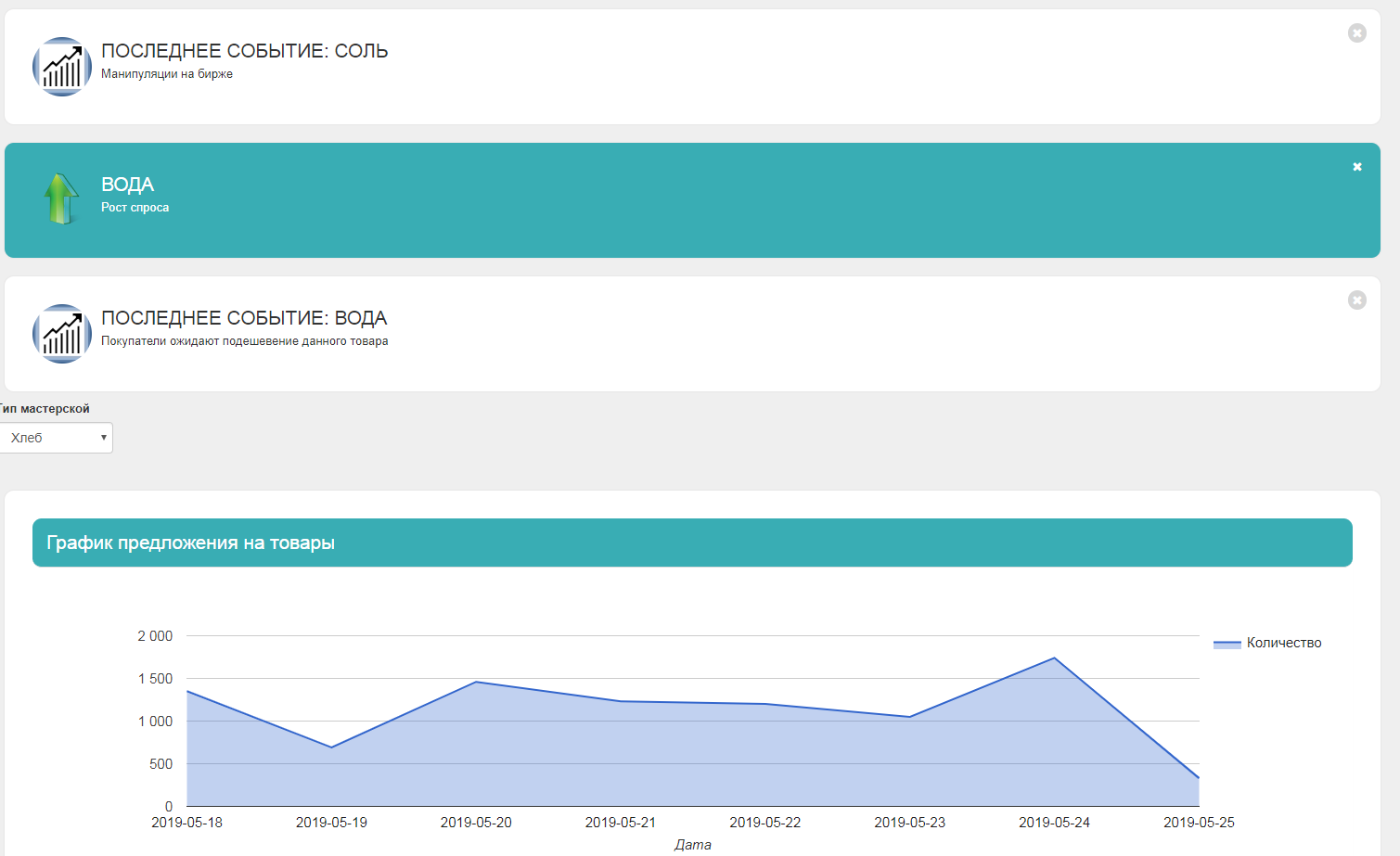Click the chart data point at 2019-05-20
1400x856 pixels.
(476, 682)
